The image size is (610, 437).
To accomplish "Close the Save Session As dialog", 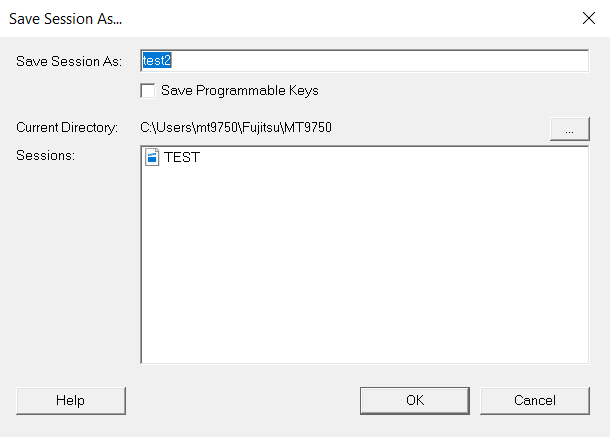I will point(589,18).
